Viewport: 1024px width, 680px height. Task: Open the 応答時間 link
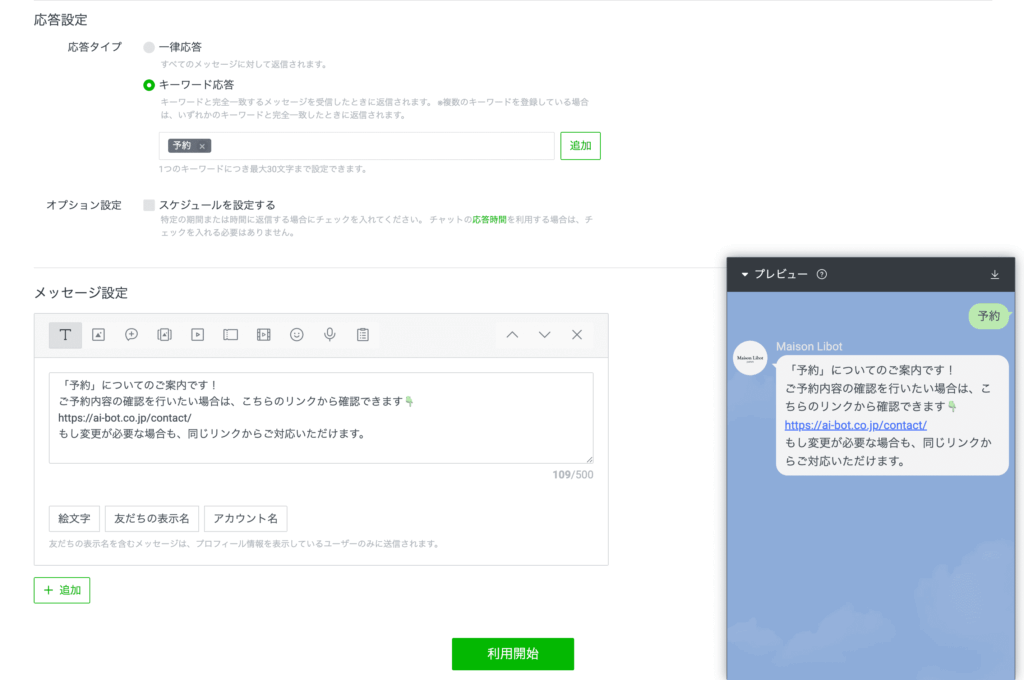click(x=489, y=219)
